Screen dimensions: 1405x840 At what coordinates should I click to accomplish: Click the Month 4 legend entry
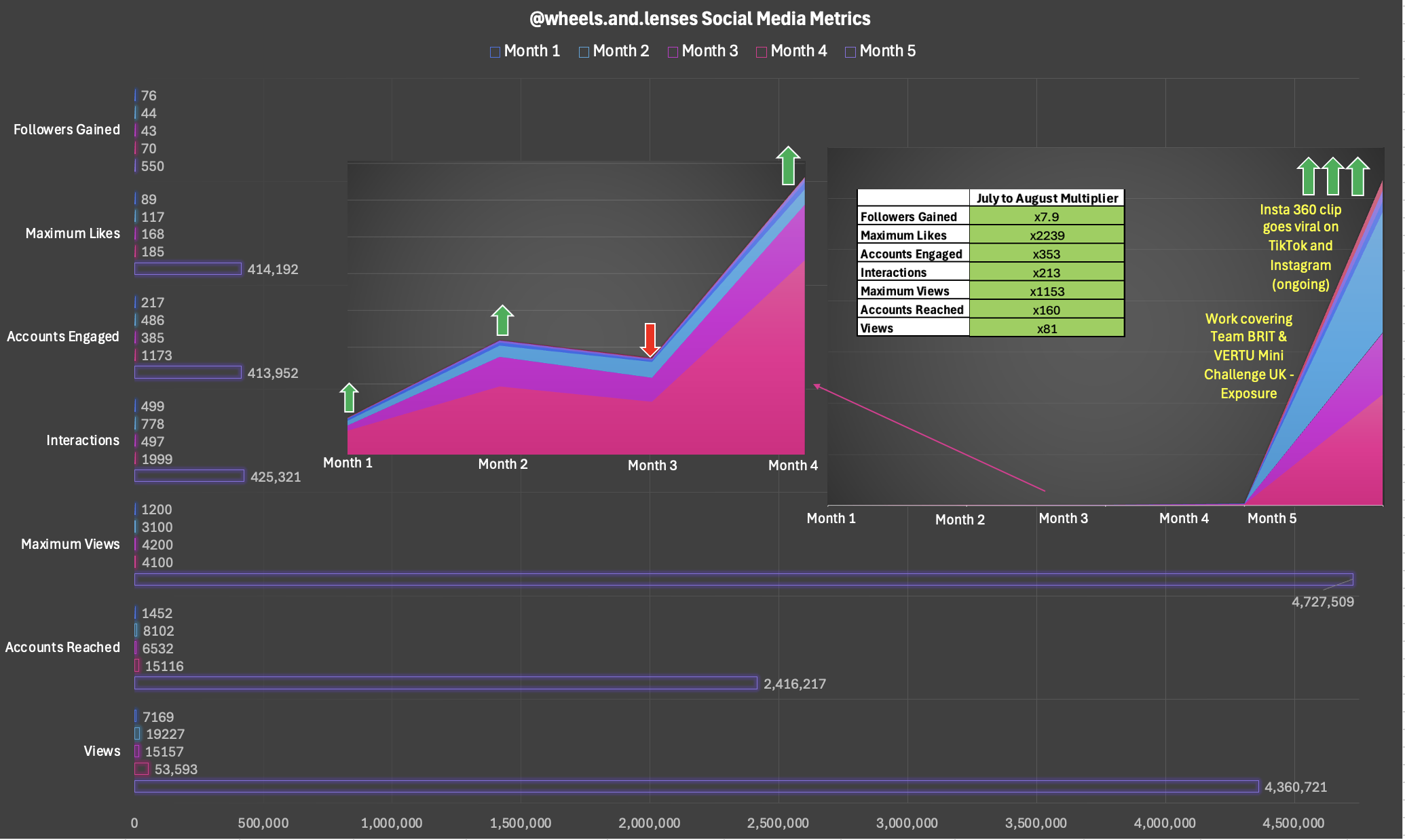798,52
